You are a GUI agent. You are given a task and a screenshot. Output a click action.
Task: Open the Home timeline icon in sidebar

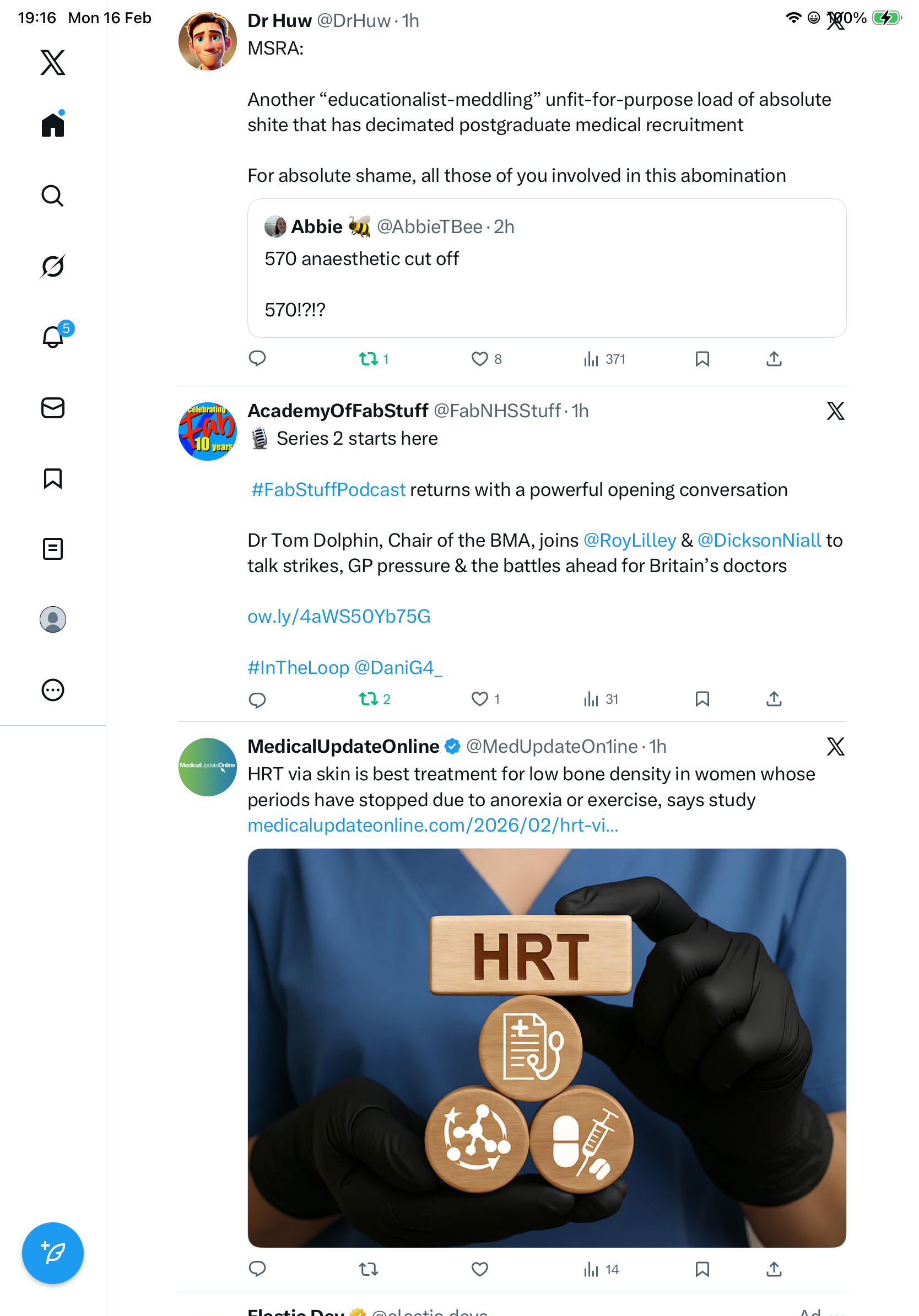[x=53, y=125]
